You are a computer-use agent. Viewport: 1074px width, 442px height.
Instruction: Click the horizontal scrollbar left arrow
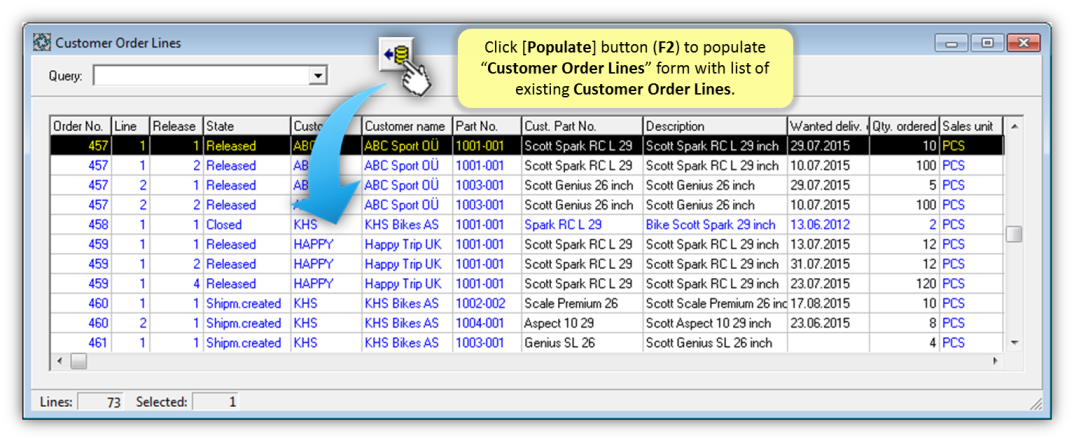click(60, 360)
